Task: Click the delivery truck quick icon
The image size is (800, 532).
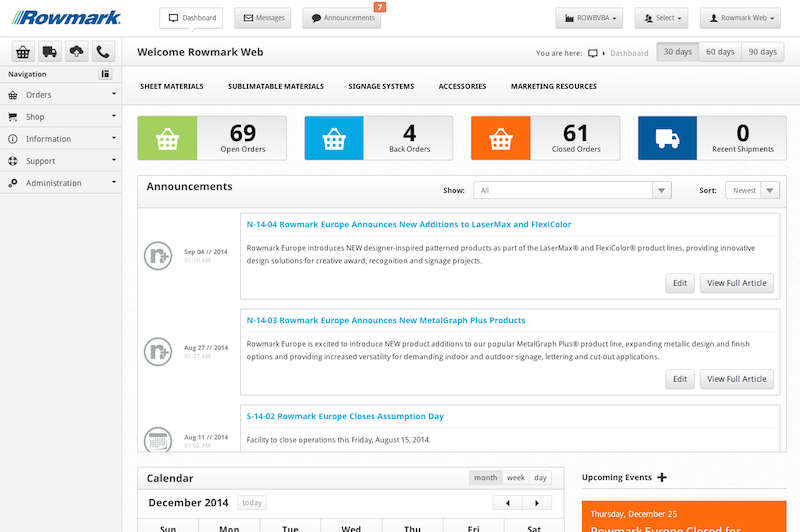Action: (49, 52)
